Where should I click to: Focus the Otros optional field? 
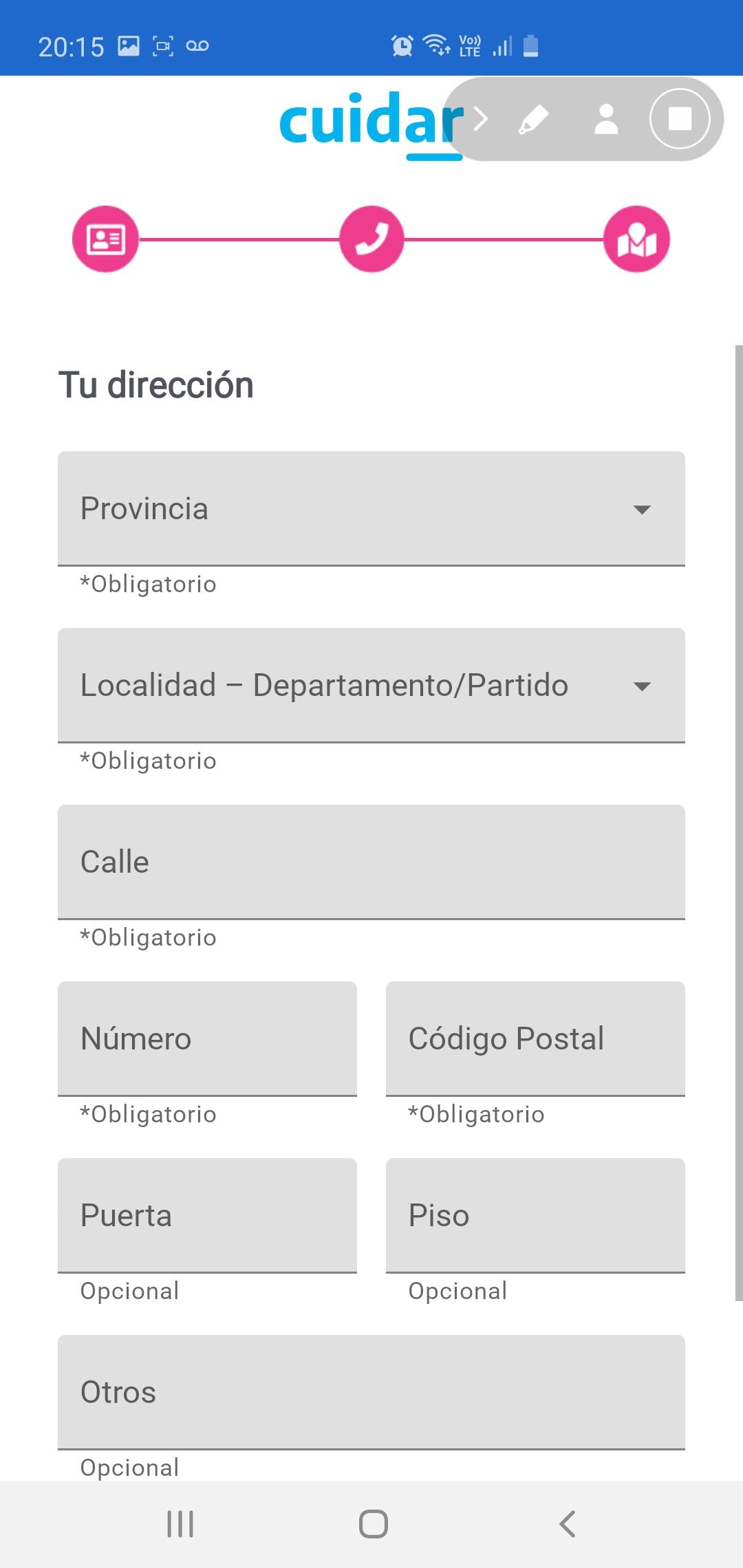pos(371,1392)
